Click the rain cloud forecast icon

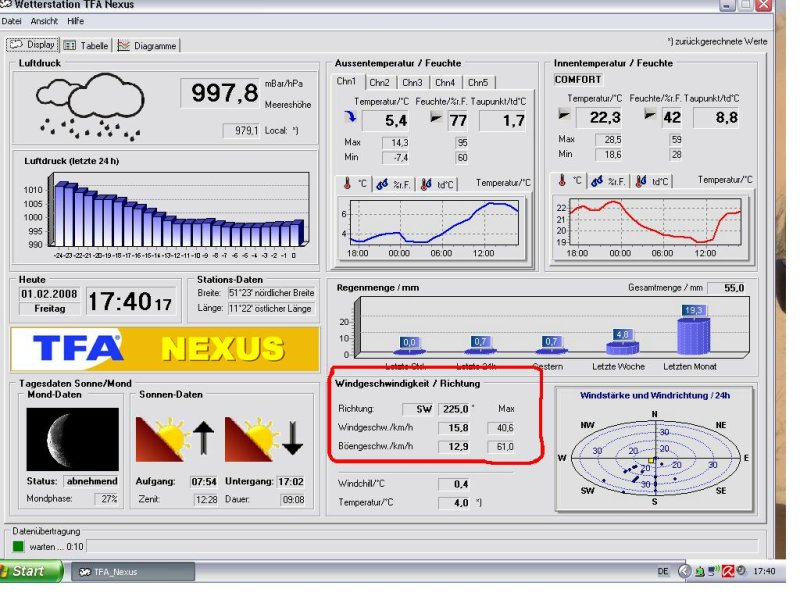pyautogui.click(x=90, y=107)
